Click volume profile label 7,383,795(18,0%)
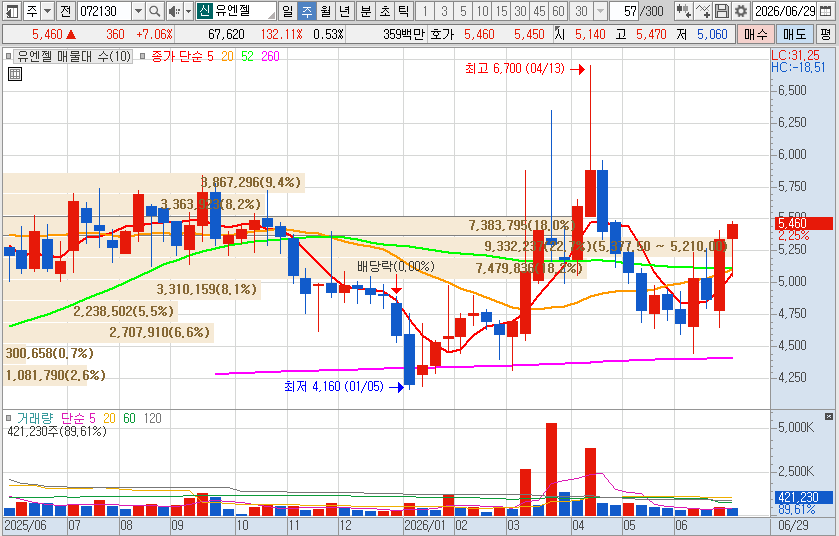This screenshot has width=839, height=536. click(x=522, y=225)
